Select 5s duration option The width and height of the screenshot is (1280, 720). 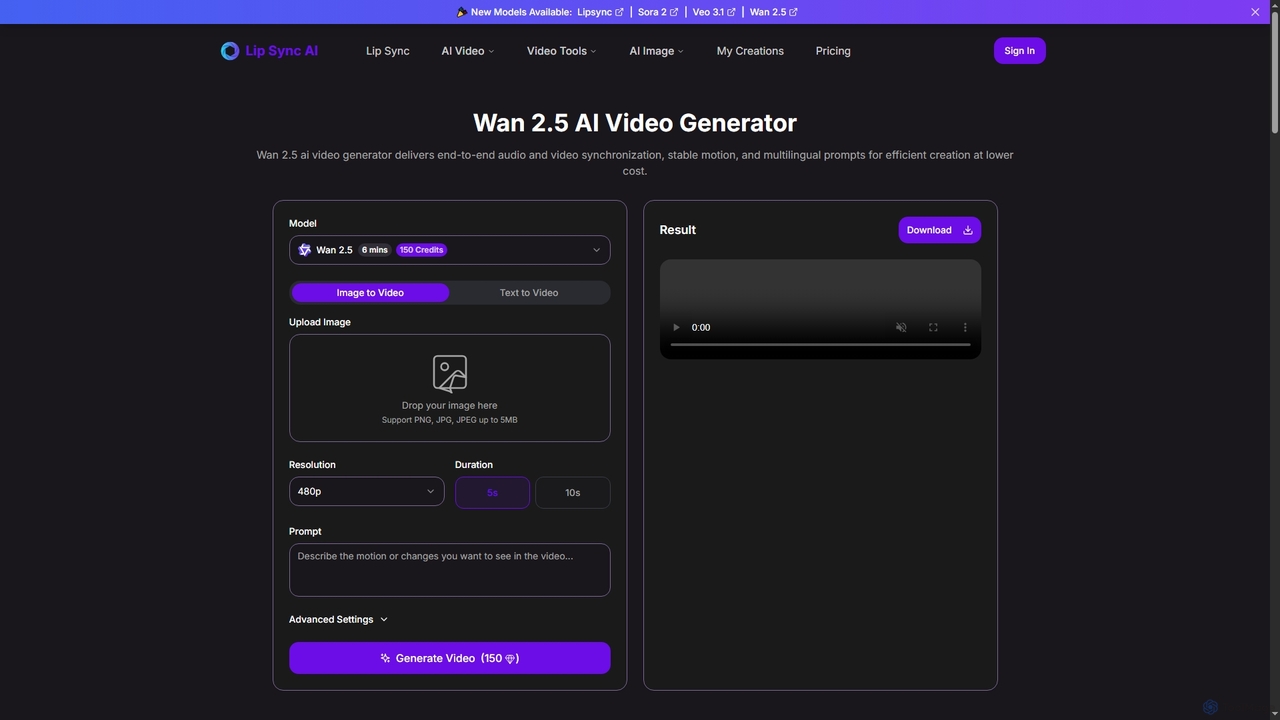[x=492, y=493]
